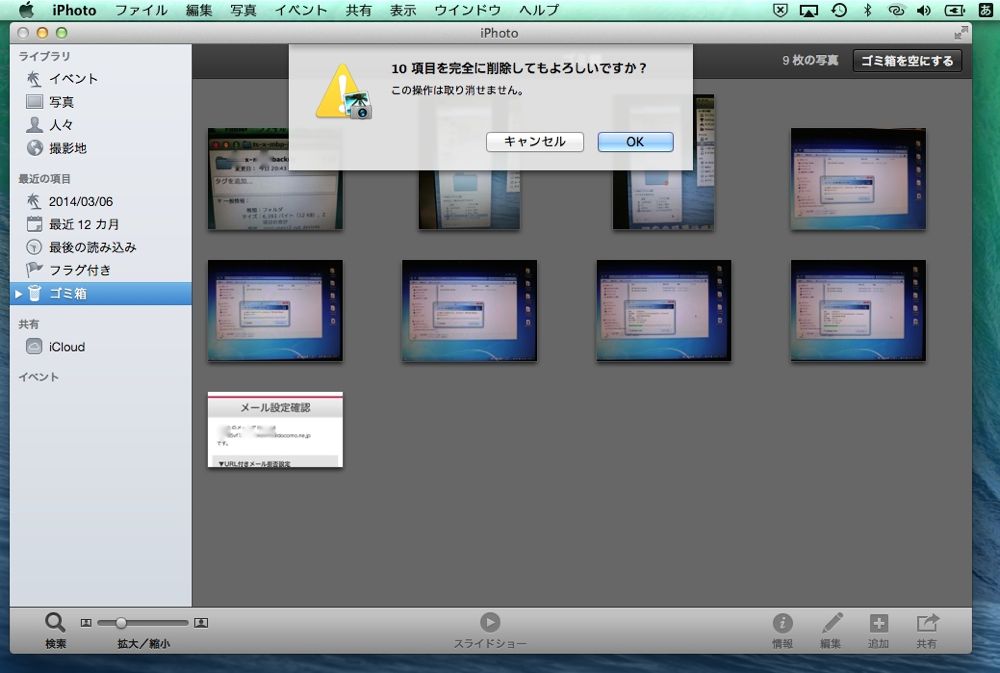Select ゴミ箱 in the sidebar
Screen dimensions: 1000x673
click(101, 293)
